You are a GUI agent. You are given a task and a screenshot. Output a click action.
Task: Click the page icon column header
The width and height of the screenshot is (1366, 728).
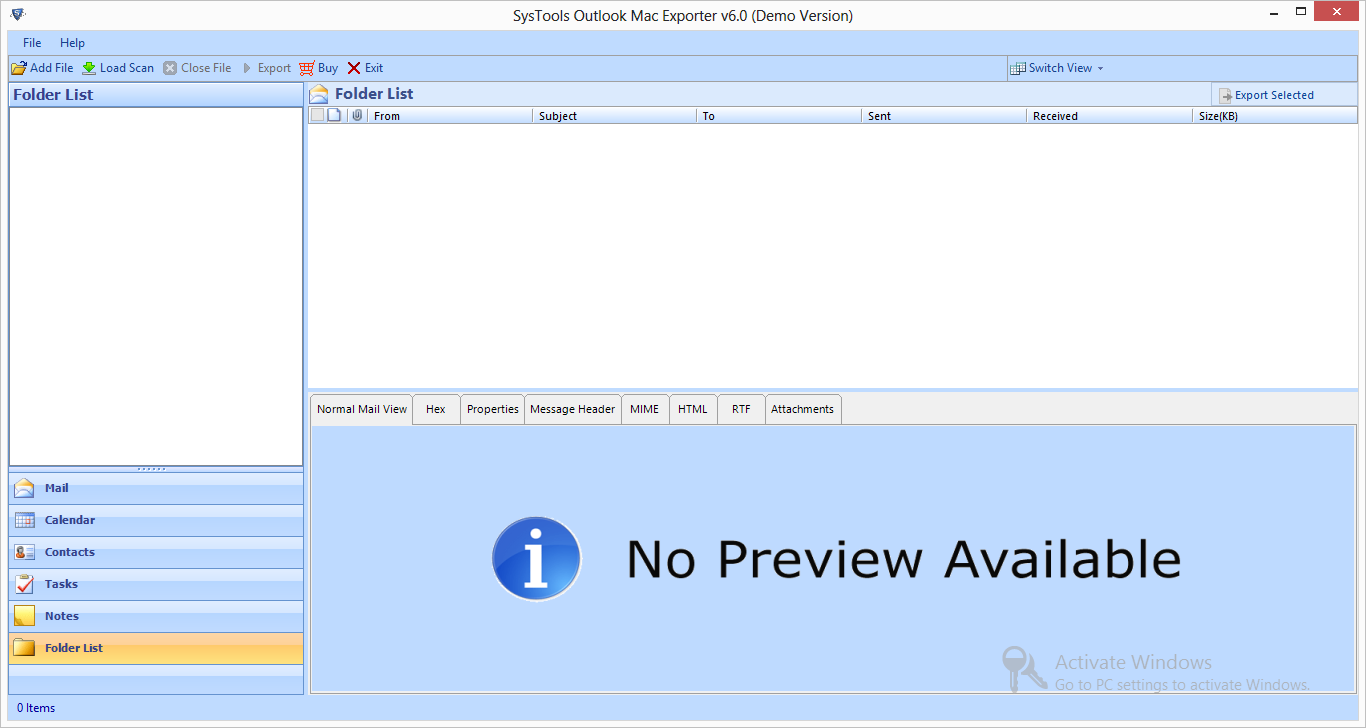tap(335, 115)
